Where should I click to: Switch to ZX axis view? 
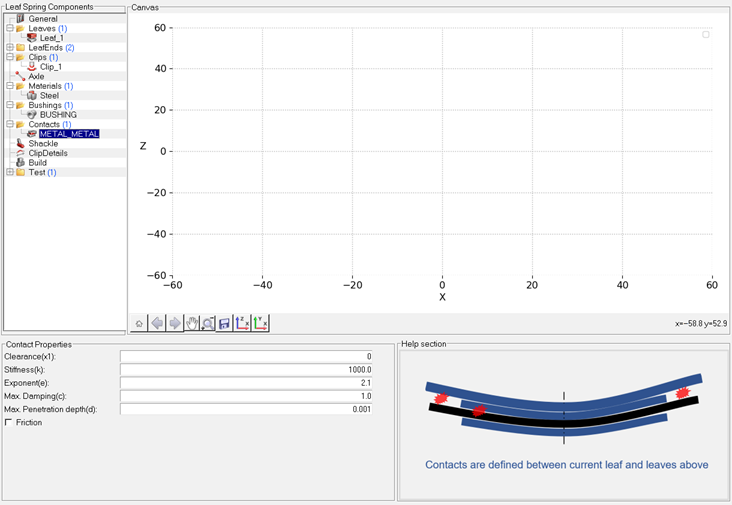(243, 323)
